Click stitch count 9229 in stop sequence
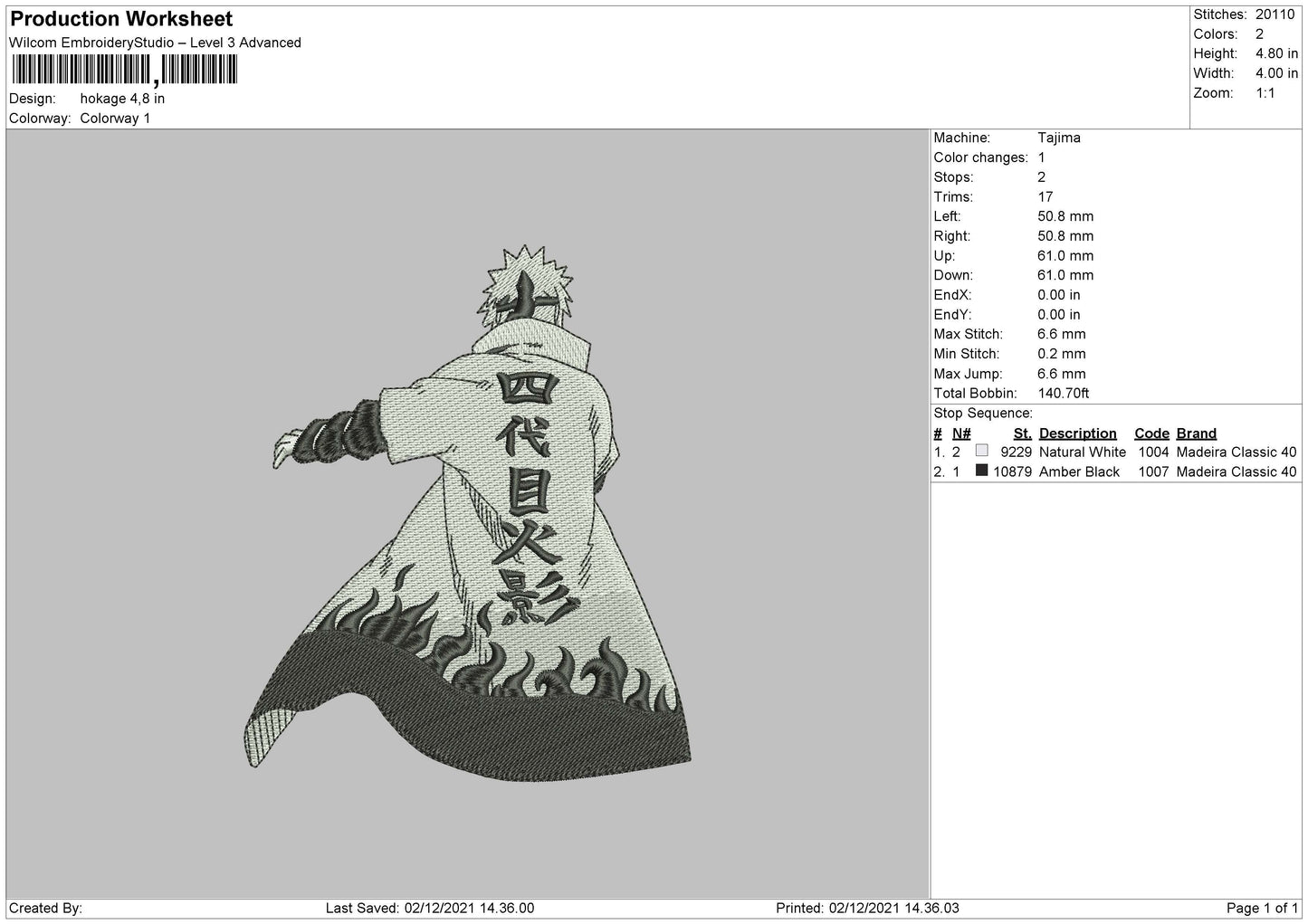Viewport: 1308px width, 924px height. pyautogui.click(x=1017, y=452)
